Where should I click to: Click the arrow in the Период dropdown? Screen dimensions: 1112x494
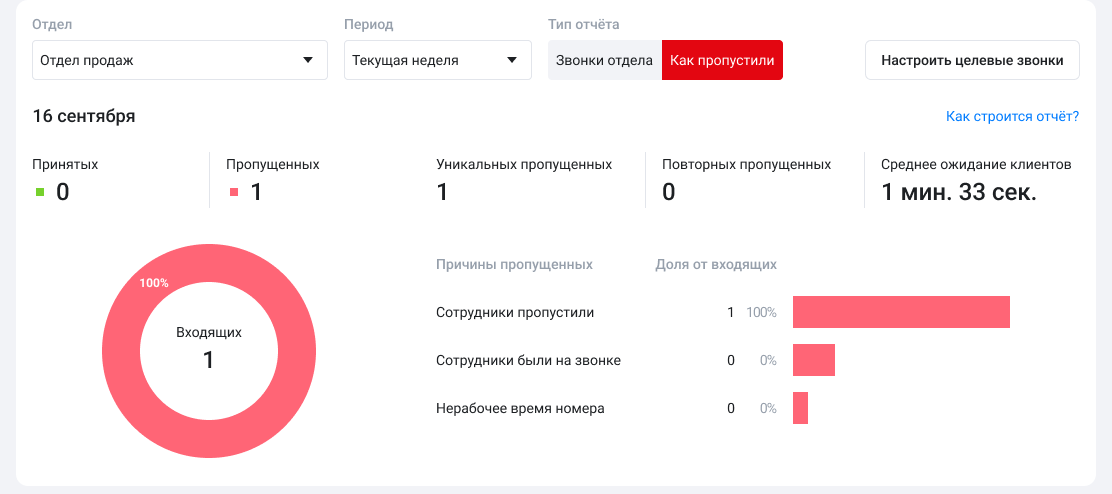point(512,60)
